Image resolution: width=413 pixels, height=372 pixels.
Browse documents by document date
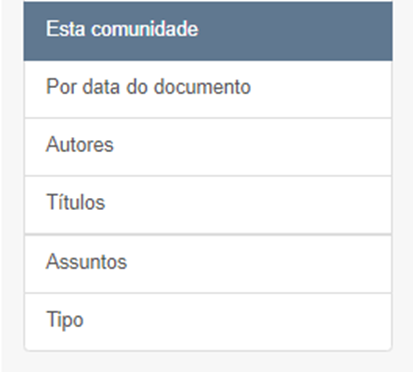point(208,89)
